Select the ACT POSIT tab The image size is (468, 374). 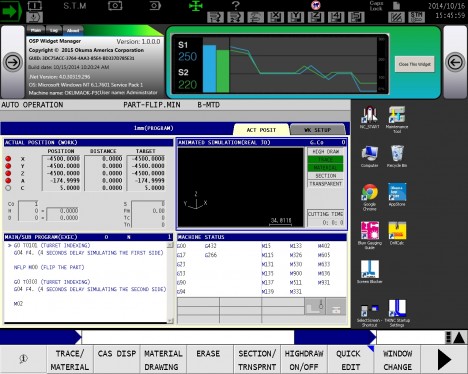coord(261,130)
